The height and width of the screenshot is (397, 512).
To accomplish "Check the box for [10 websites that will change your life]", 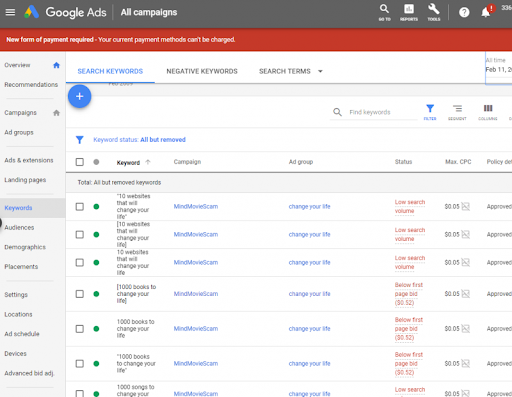I will coord(80,235).
